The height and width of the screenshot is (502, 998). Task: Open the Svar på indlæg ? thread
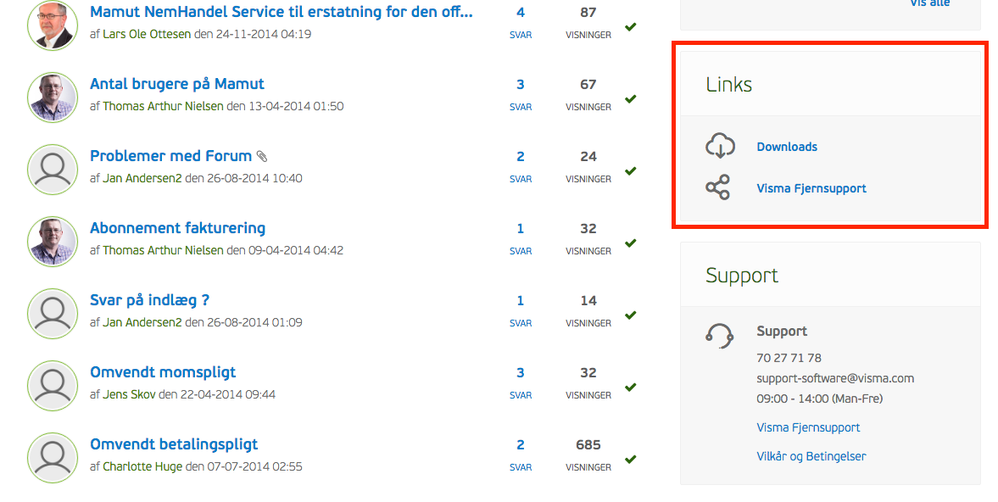pos(150,300)
